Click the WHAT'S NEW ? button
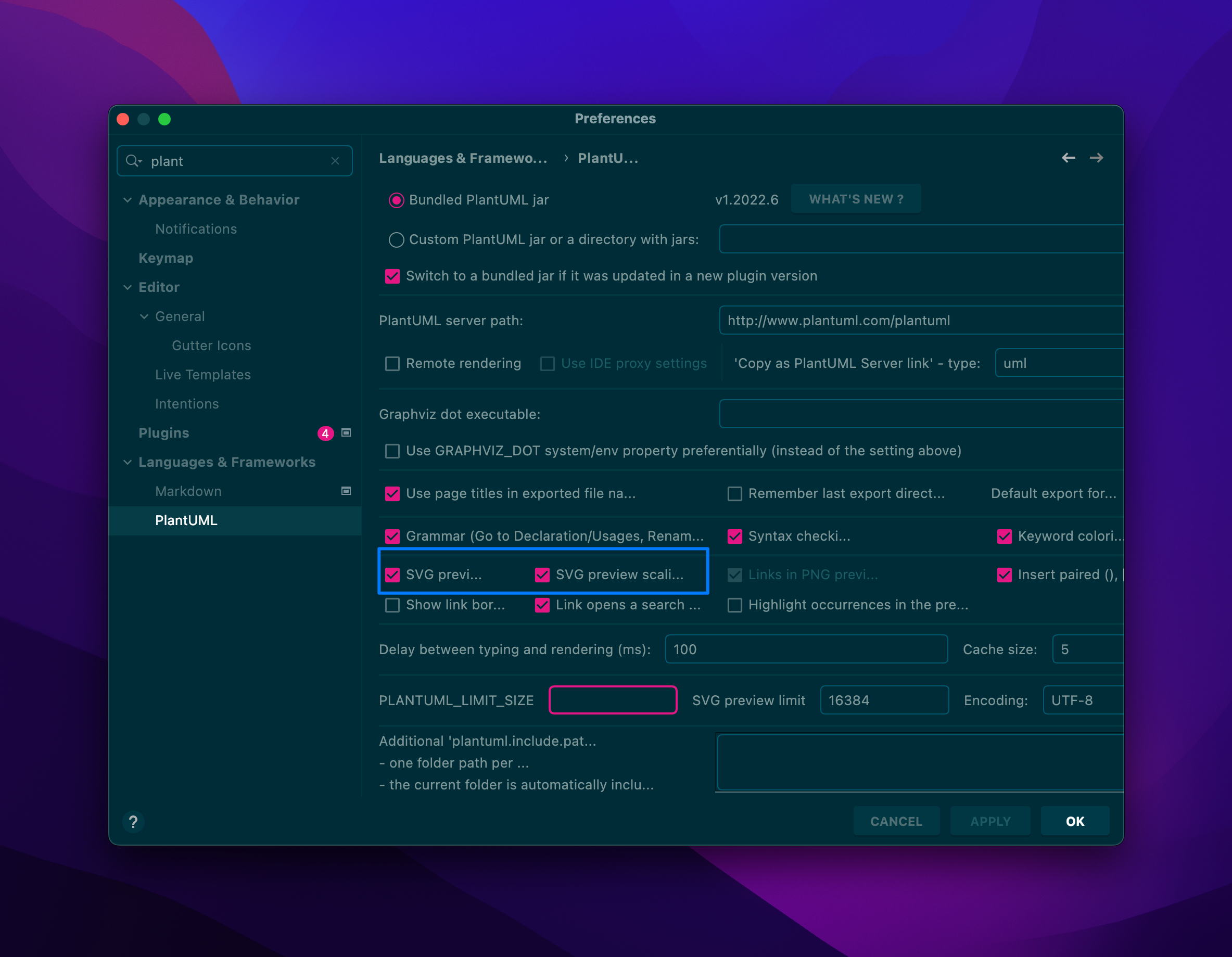The width and height of the screenshot is (1232, 957). pyautogui.click(x=855, y=199)
